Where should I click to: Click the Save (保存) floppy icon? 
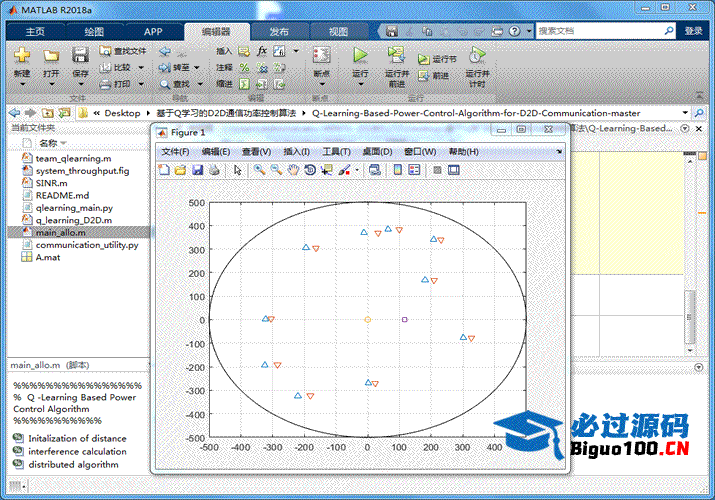80,56
